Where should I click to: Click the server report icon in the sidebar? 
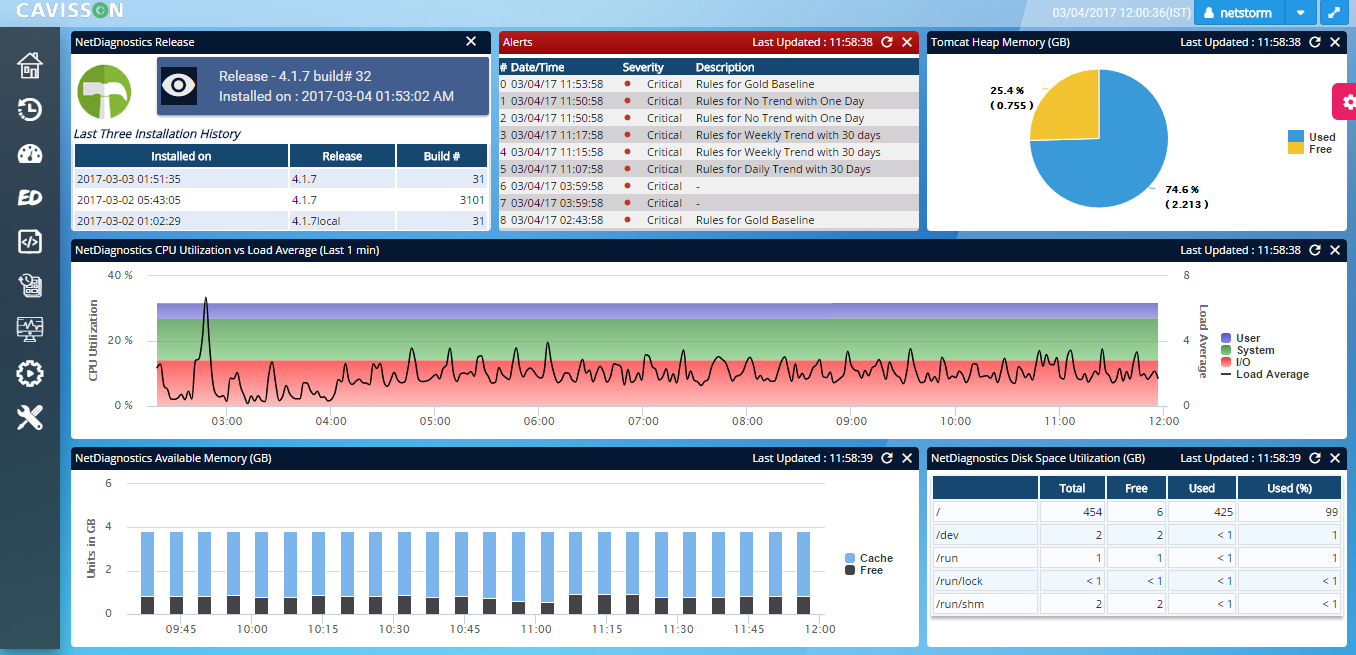[30, 286]
